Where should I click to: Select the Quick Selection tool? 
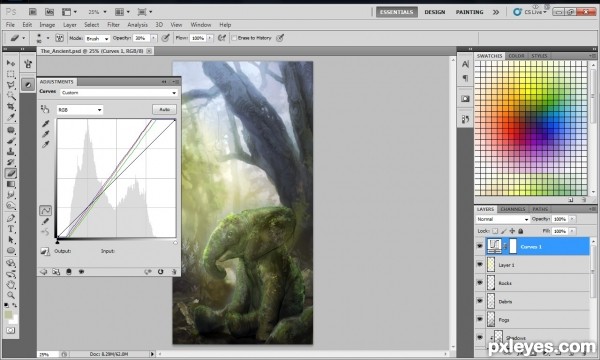click(x=11, y=95)
